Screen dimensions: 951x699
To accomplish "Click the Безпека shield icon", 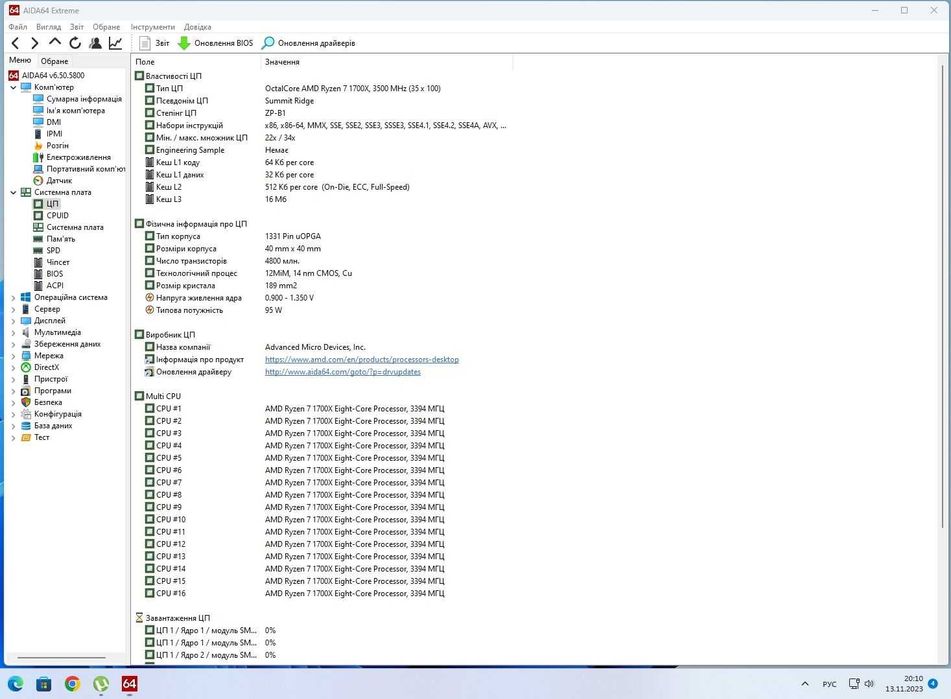I will [x=25, y=402].
